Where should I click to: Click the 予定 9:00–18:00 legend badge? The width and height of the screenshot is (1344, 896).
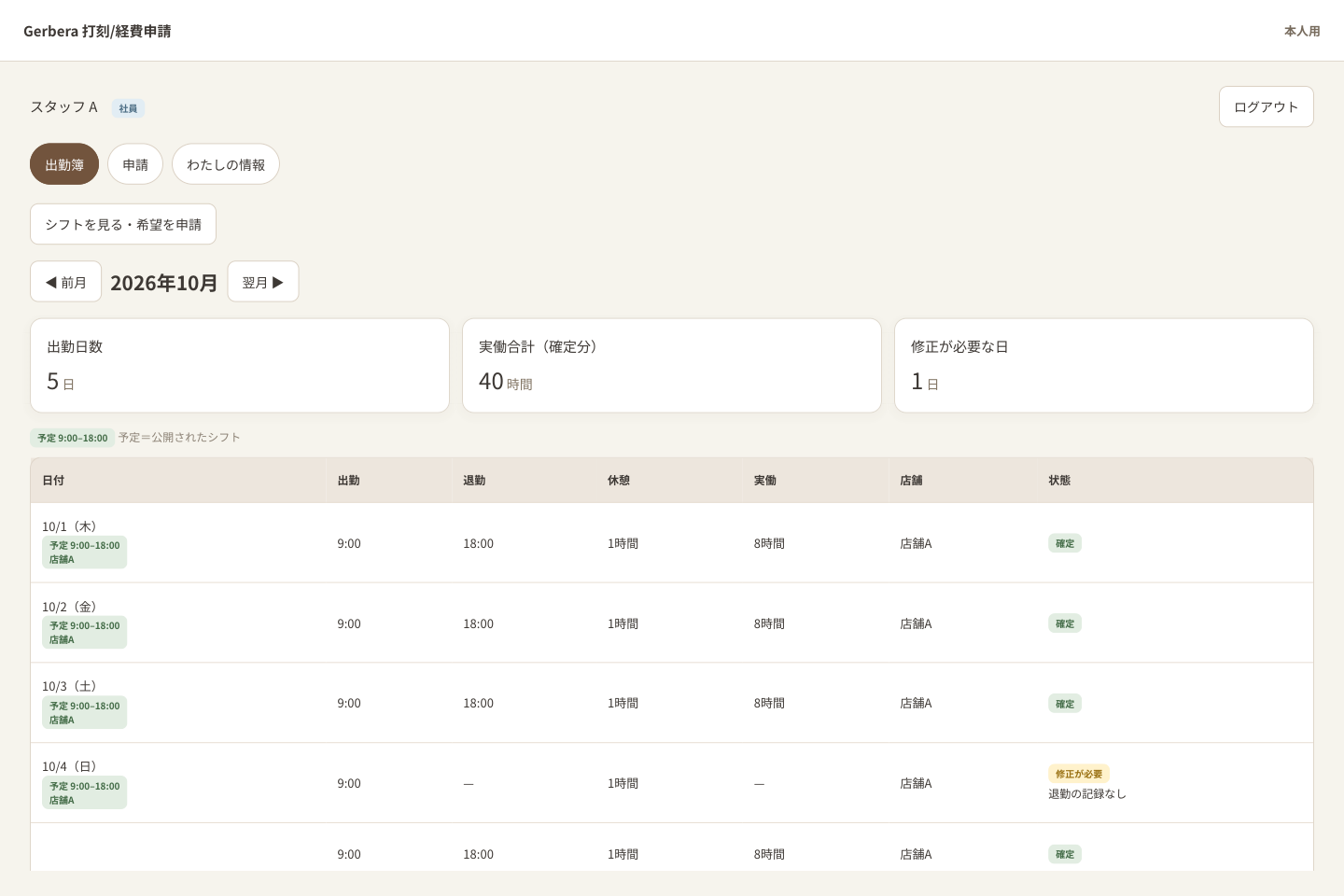73,438
